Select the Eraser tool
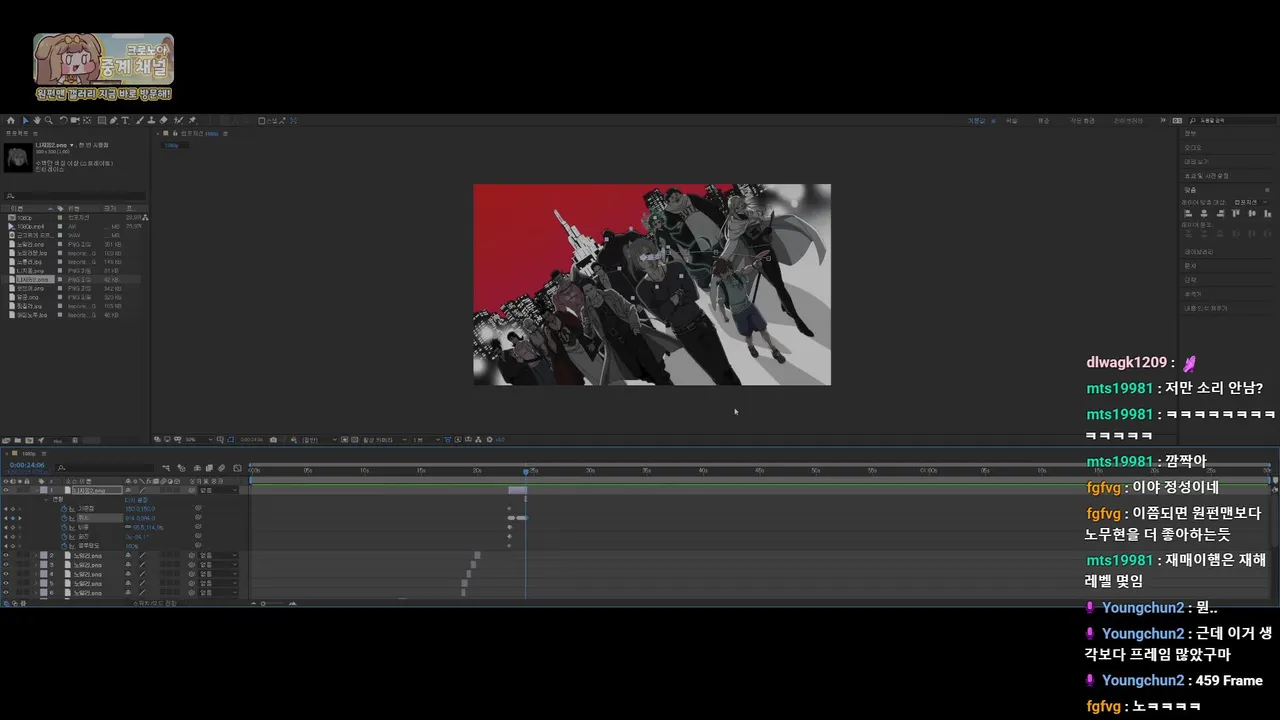The height and width of the screenshot is (720, 1280). [163, 120]
